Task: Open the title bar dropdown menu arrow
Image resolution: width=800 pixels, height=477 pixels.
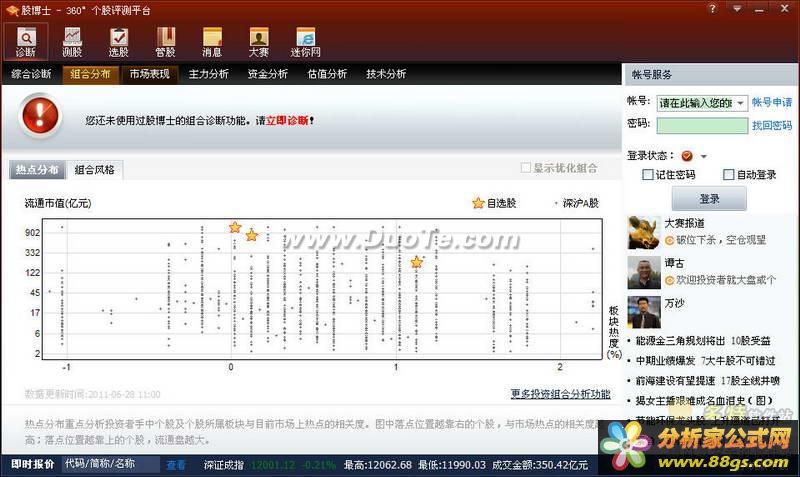Action: 737,9
